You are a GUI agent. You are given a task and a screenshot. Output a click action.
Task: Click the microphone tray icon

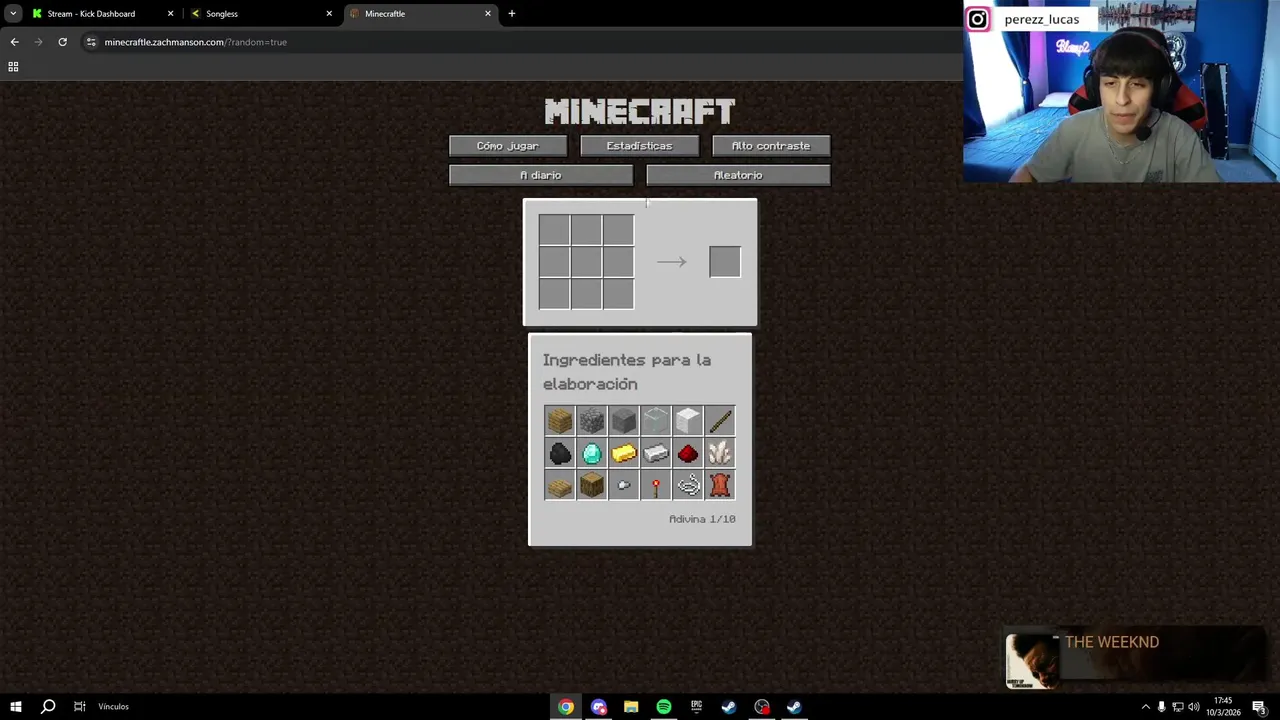point(1161,706)
